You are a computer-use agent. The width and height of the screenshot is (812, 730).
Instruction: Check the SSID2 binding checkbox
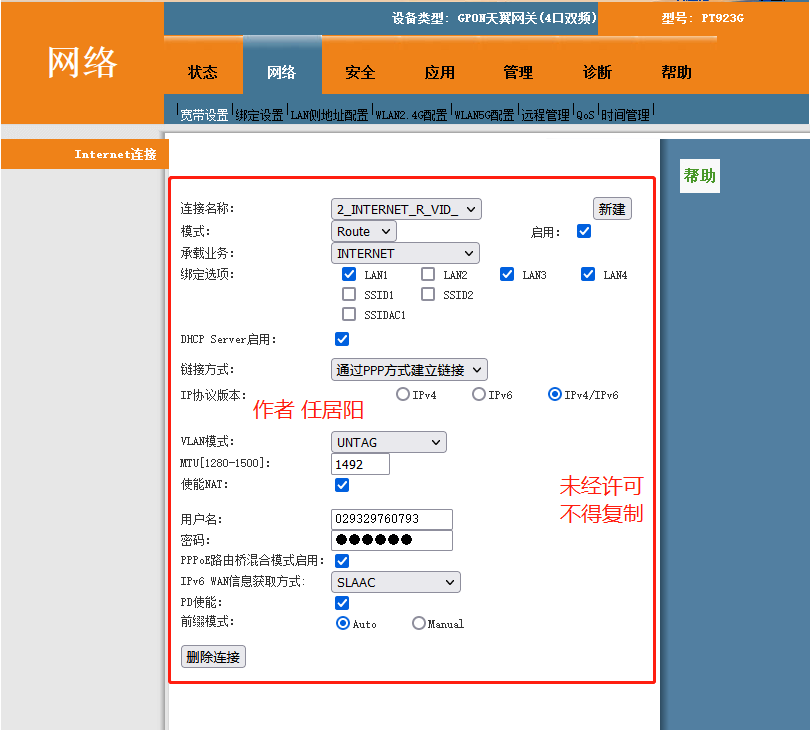[x=428, y=294]
